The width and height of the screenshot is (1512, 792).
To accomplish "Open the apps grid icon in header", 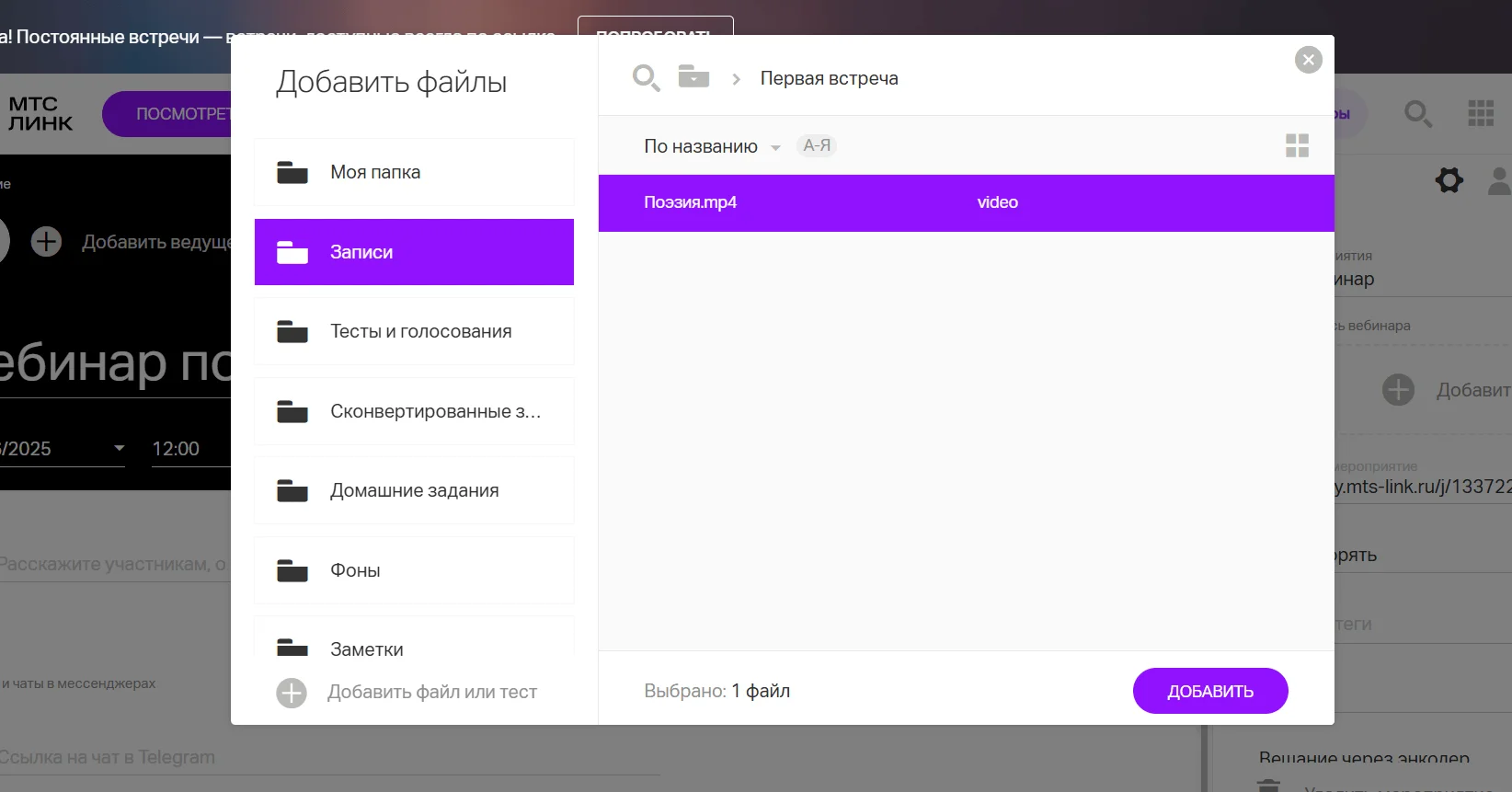I will pyautogui.click(x=1481, y=113).
